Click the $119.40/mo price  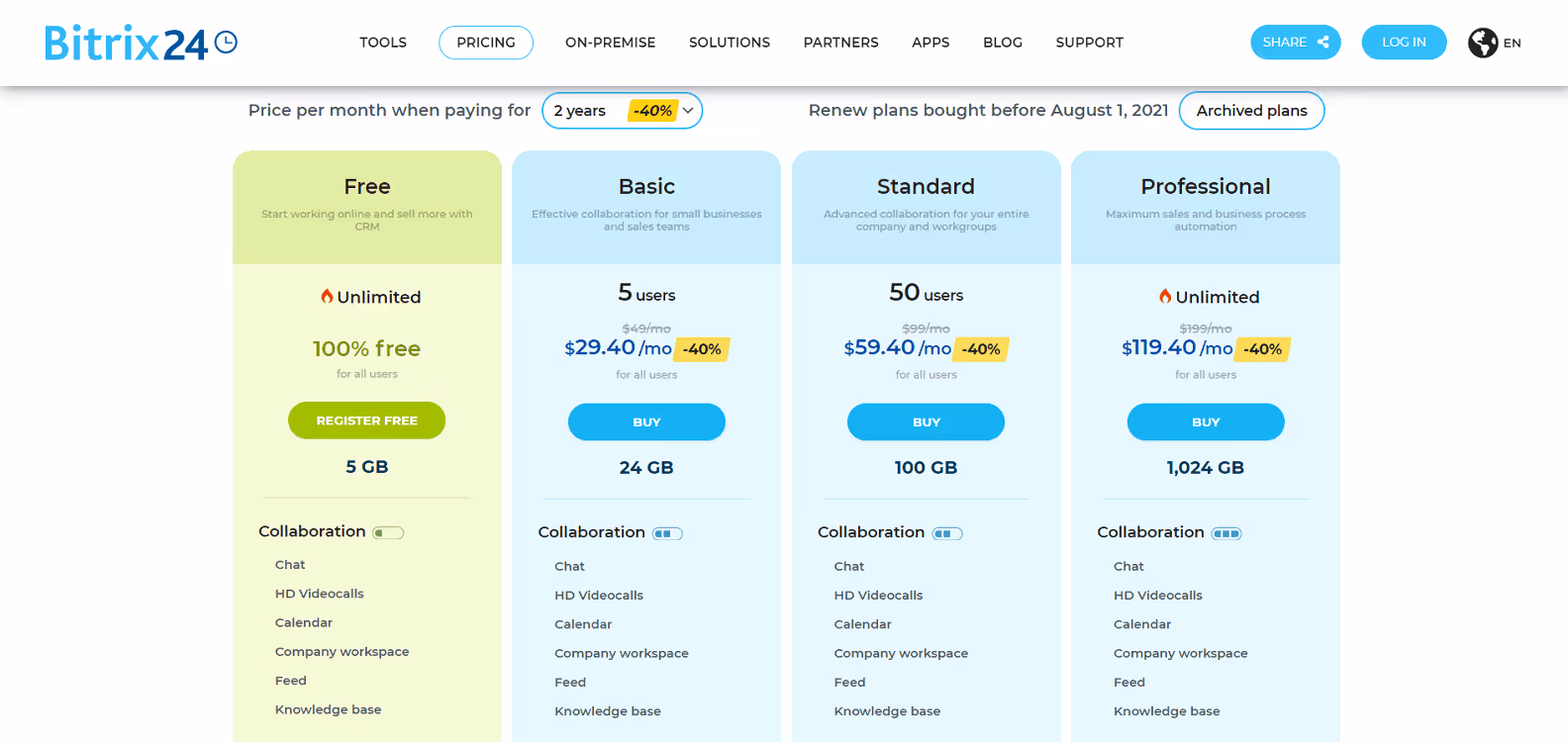coord(1177,347)
